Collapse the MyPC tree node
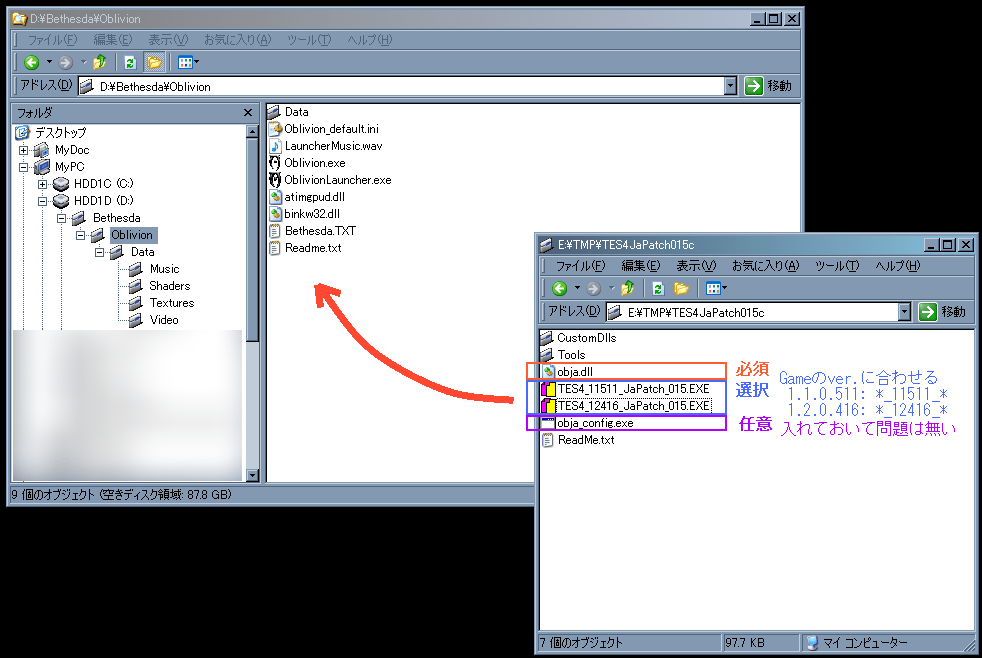 [24, 167]
